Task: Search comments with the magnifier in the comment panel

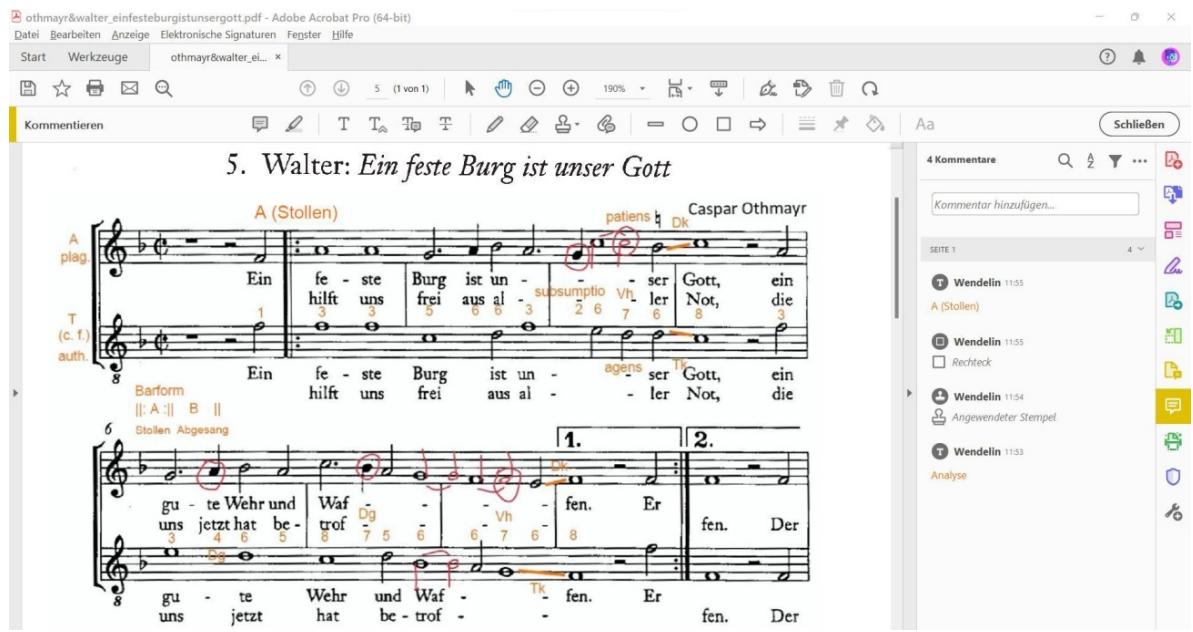Action: (x=1065, y=160)
